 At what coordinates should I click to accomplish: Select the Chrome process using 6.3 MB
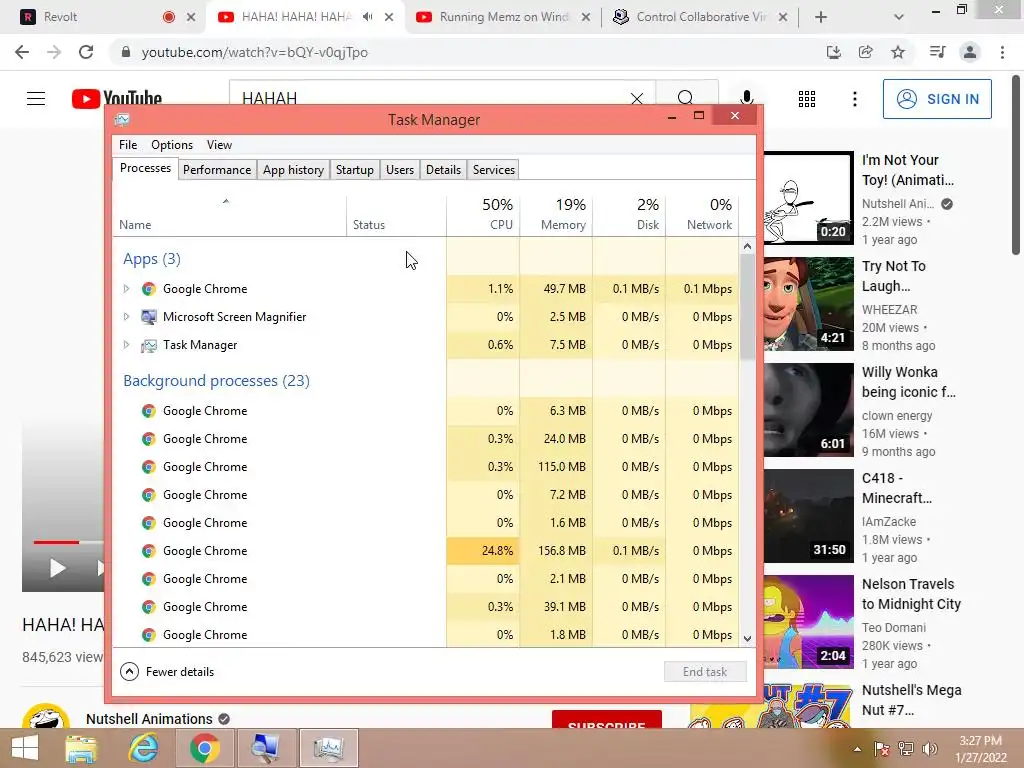(x=426, y=411)
